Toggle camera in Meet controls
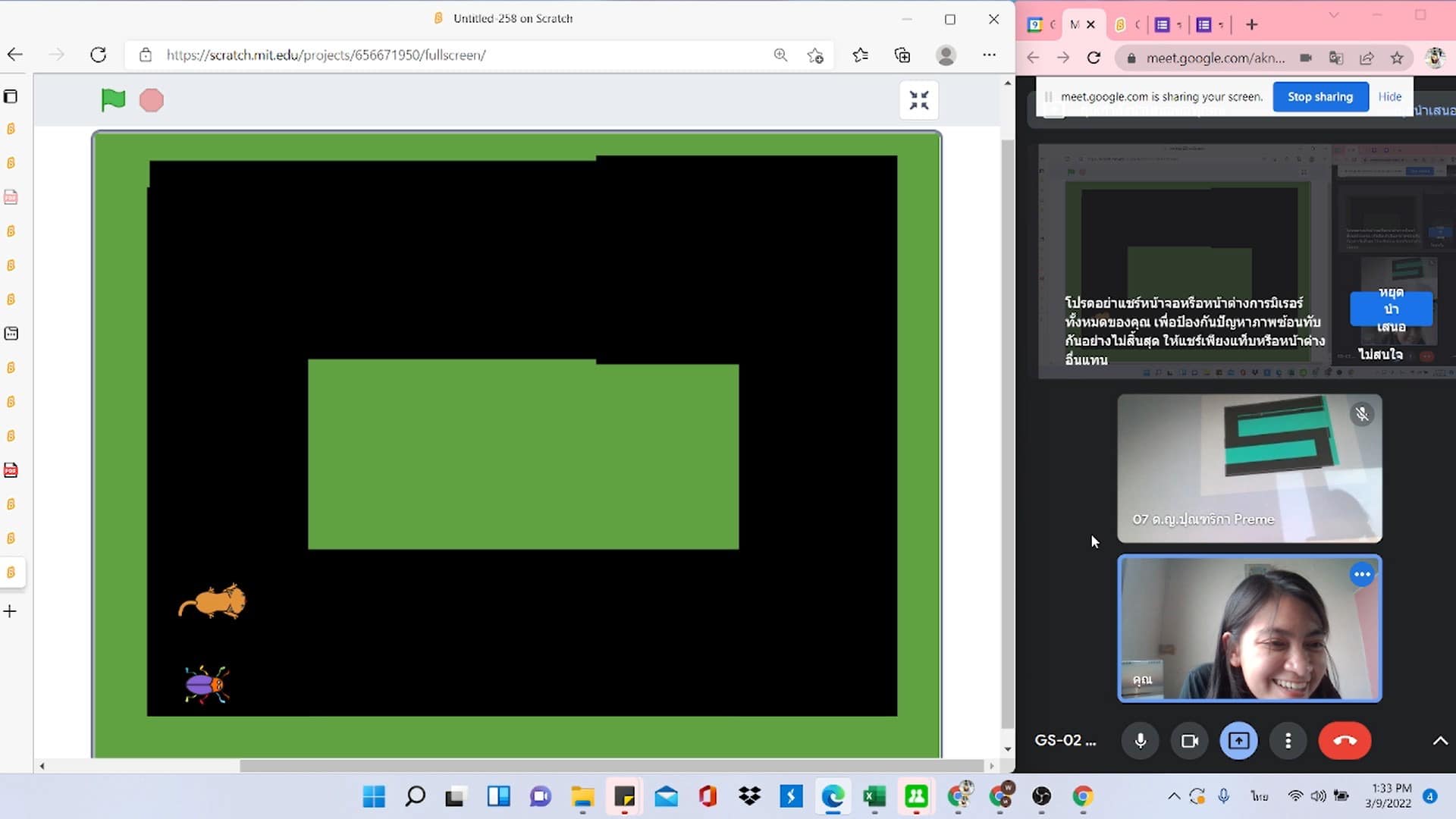This screenshot has width=1456, height=819. point(1189,741)
